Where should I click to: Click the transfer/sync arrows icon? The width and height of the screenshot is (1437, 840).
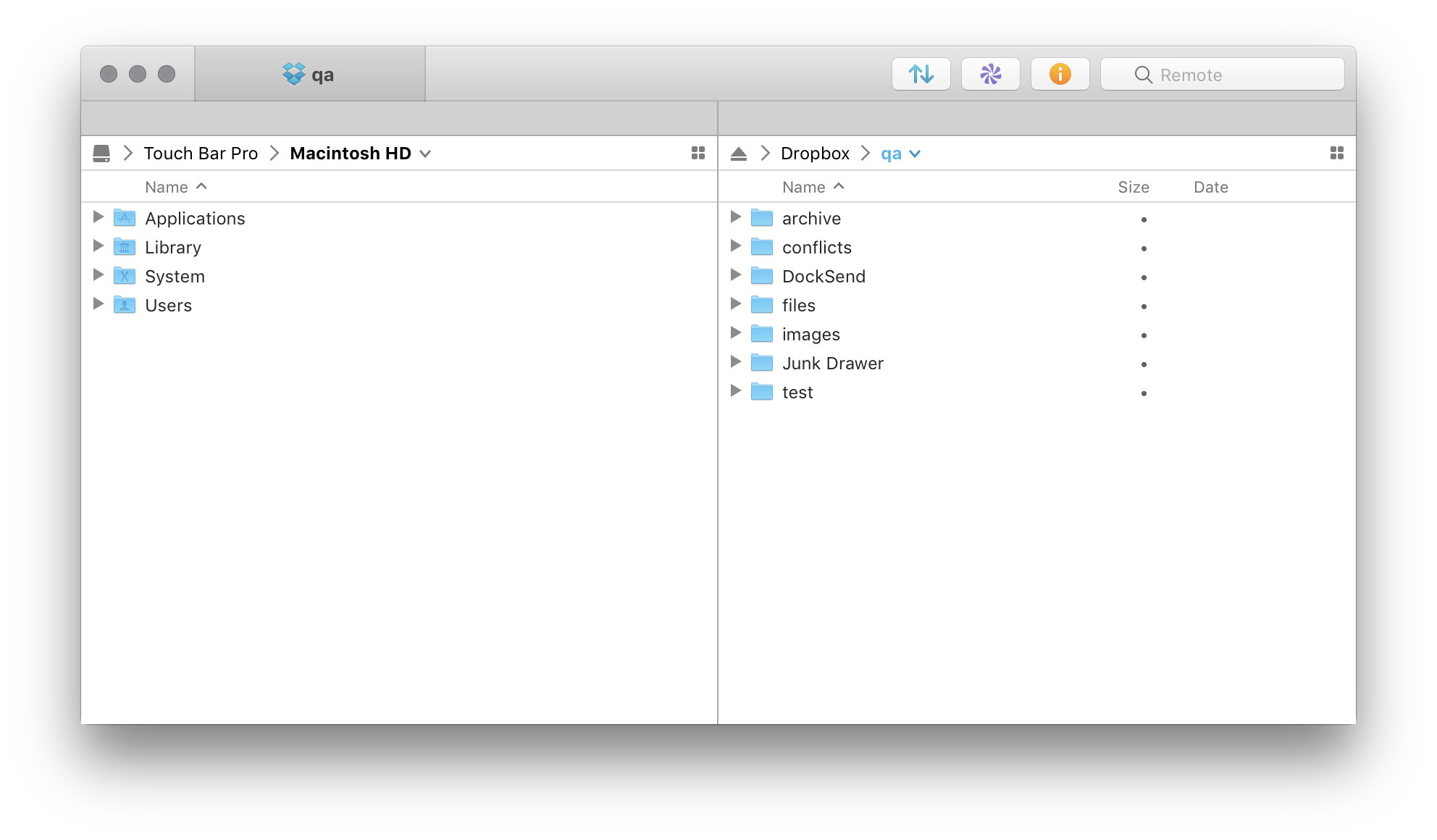click(921, 74)
